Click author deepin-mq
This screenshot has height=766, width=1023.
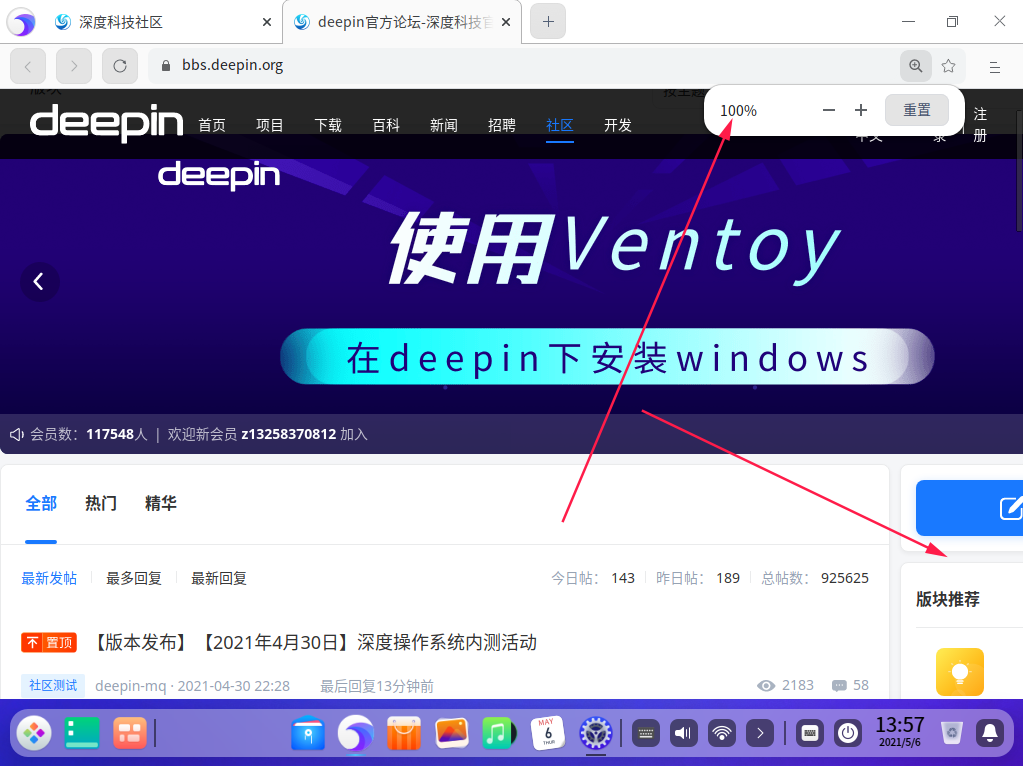point(130,686)
